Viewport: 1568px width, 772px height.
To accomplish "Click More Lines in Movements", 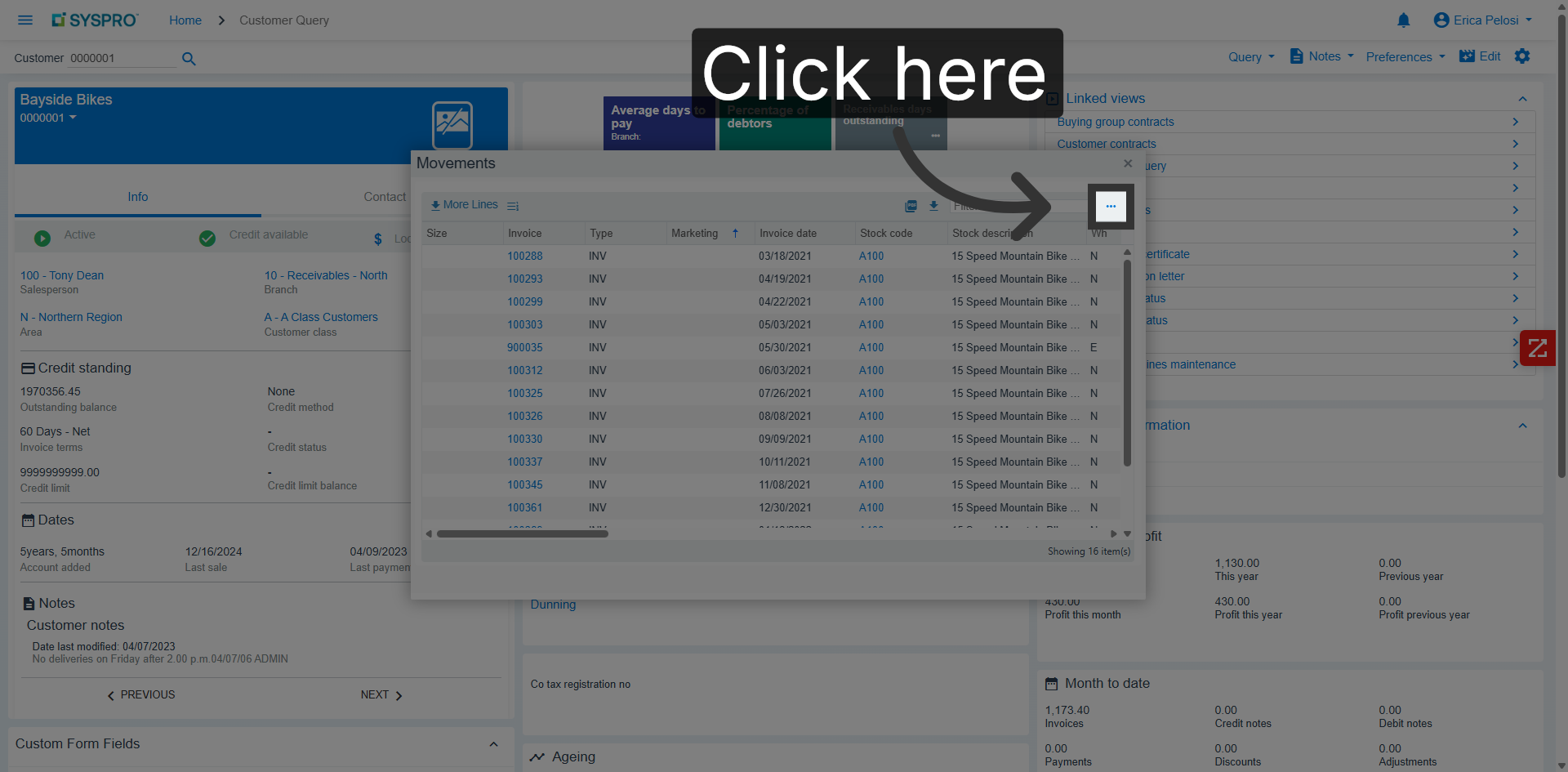I will [x=464, y=205].
